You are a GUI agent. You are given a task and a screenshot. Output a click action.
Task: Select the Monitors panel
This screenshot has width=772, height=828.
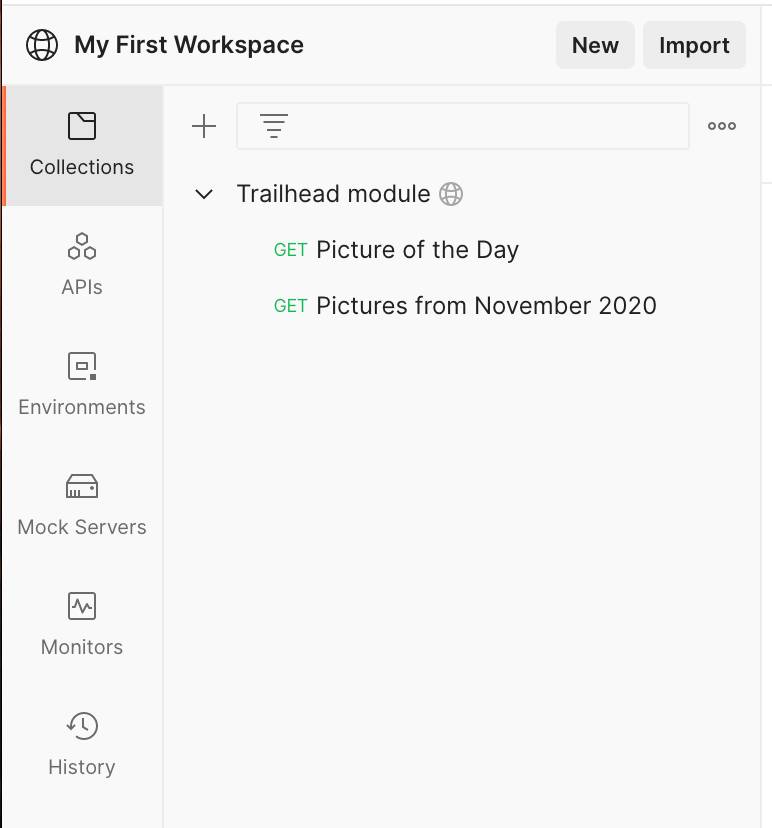[81, 625]
